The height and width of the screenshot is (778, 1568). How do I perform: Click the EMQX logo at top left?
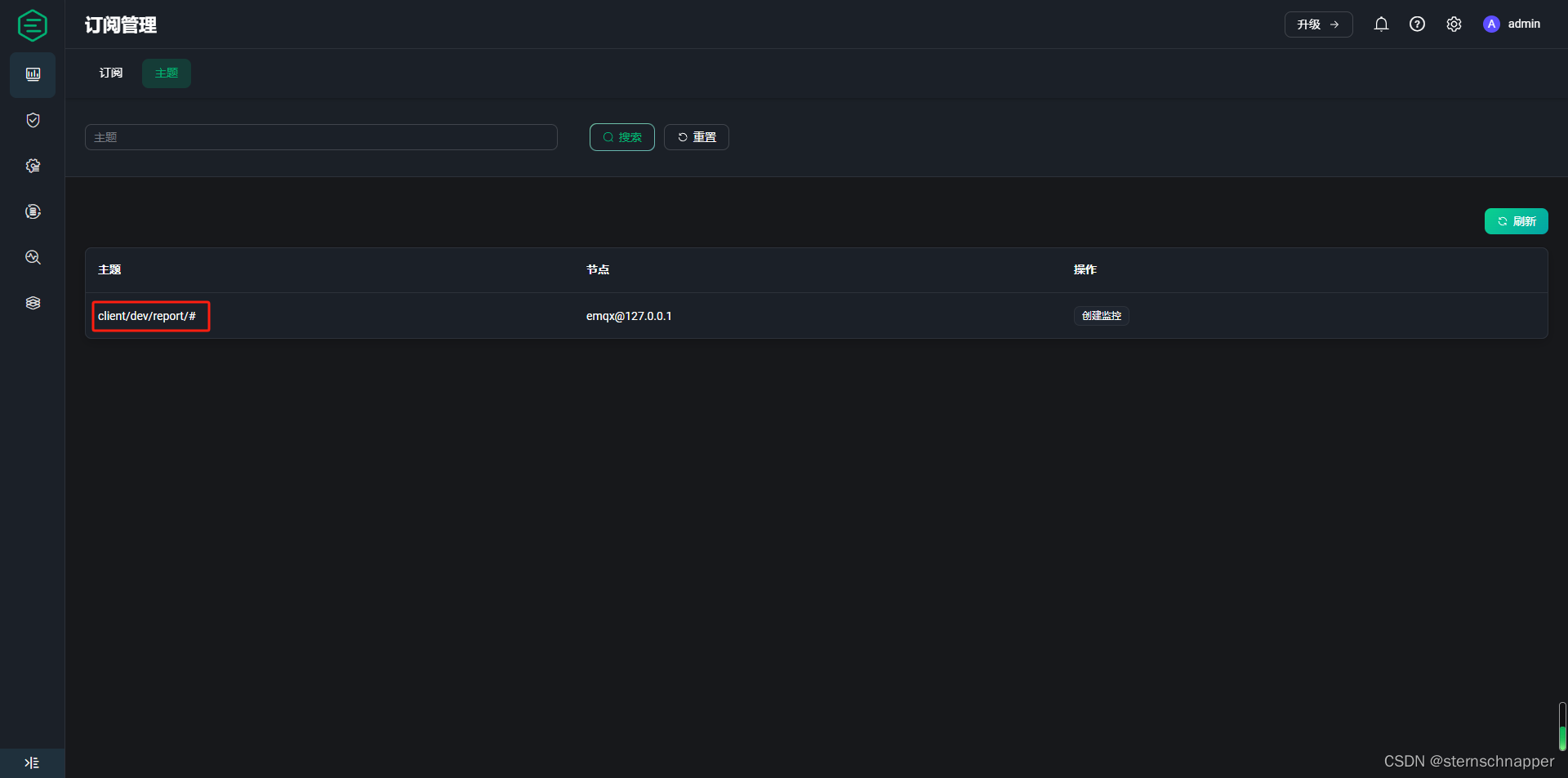32,24
